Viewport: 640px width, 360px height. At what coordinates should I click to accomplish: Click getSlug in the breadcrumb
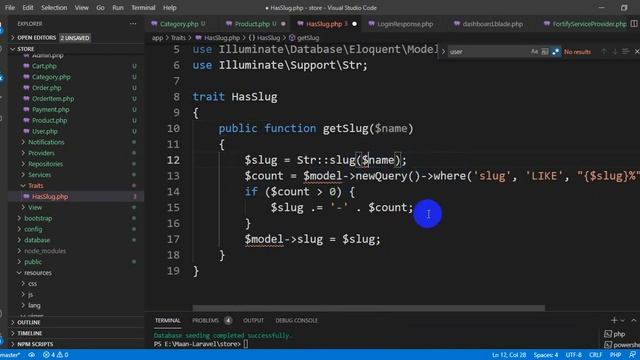click(x=308, y=38)
